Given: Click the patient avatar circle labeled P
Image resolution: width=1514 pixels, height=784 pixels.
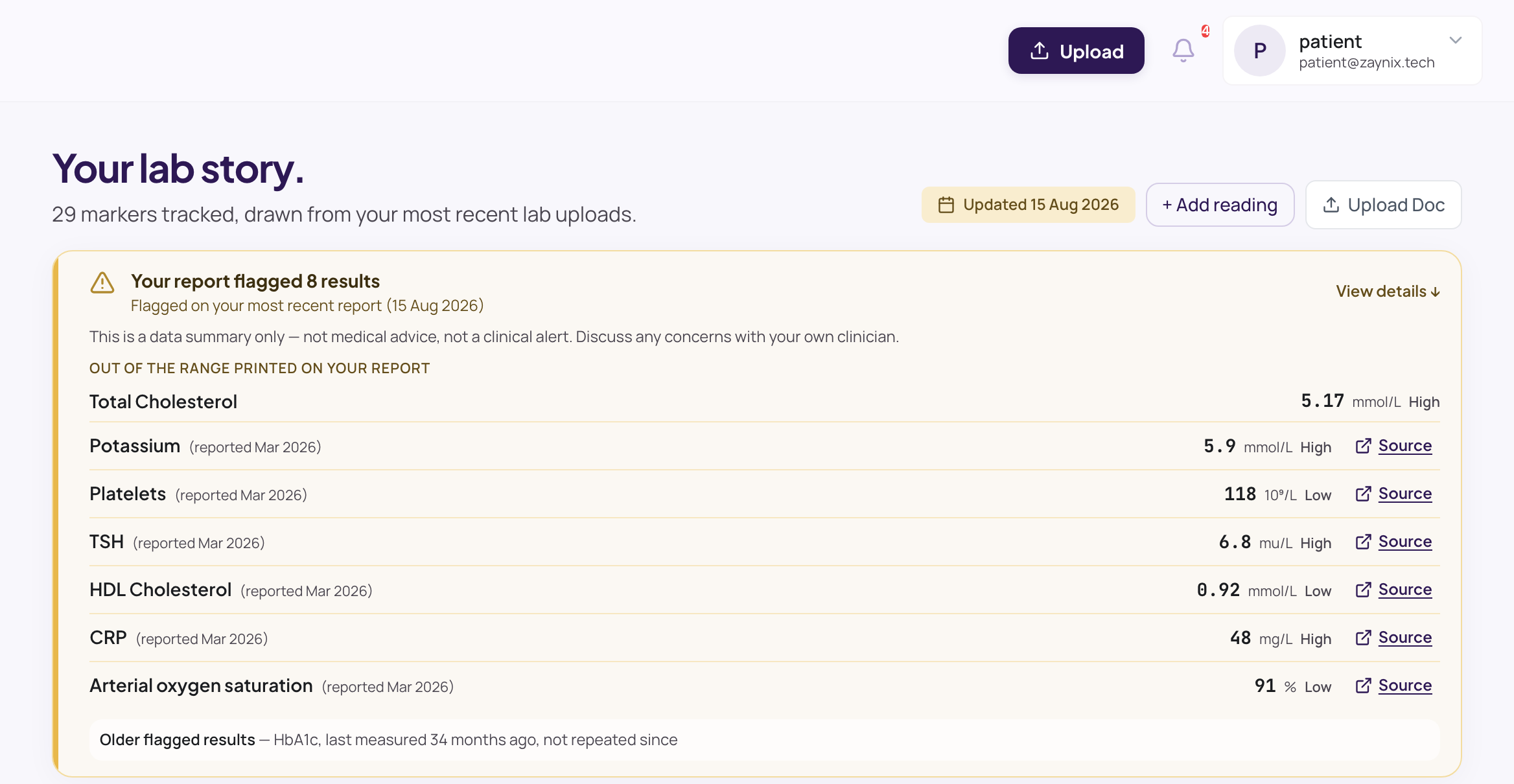Looking at the screenshot, I should tap(1259, 51).
